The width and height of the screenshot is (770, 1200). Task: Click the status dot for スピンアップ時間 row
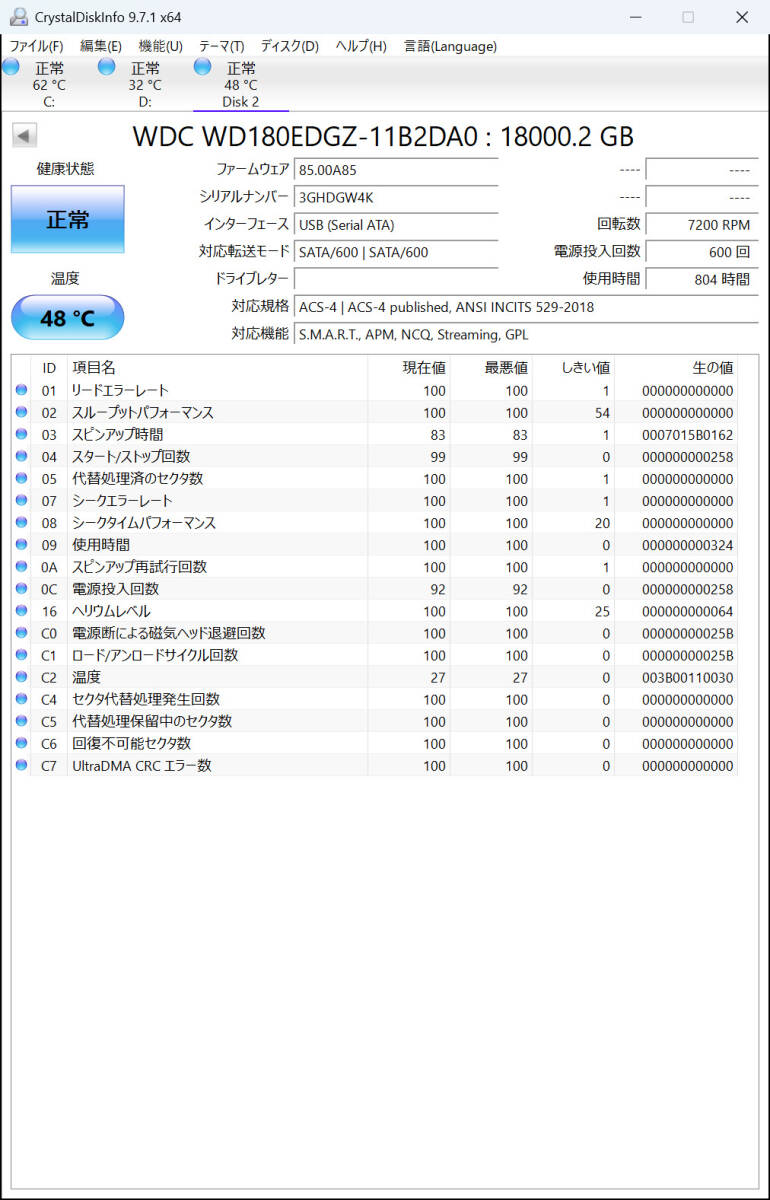click(22, 434)
